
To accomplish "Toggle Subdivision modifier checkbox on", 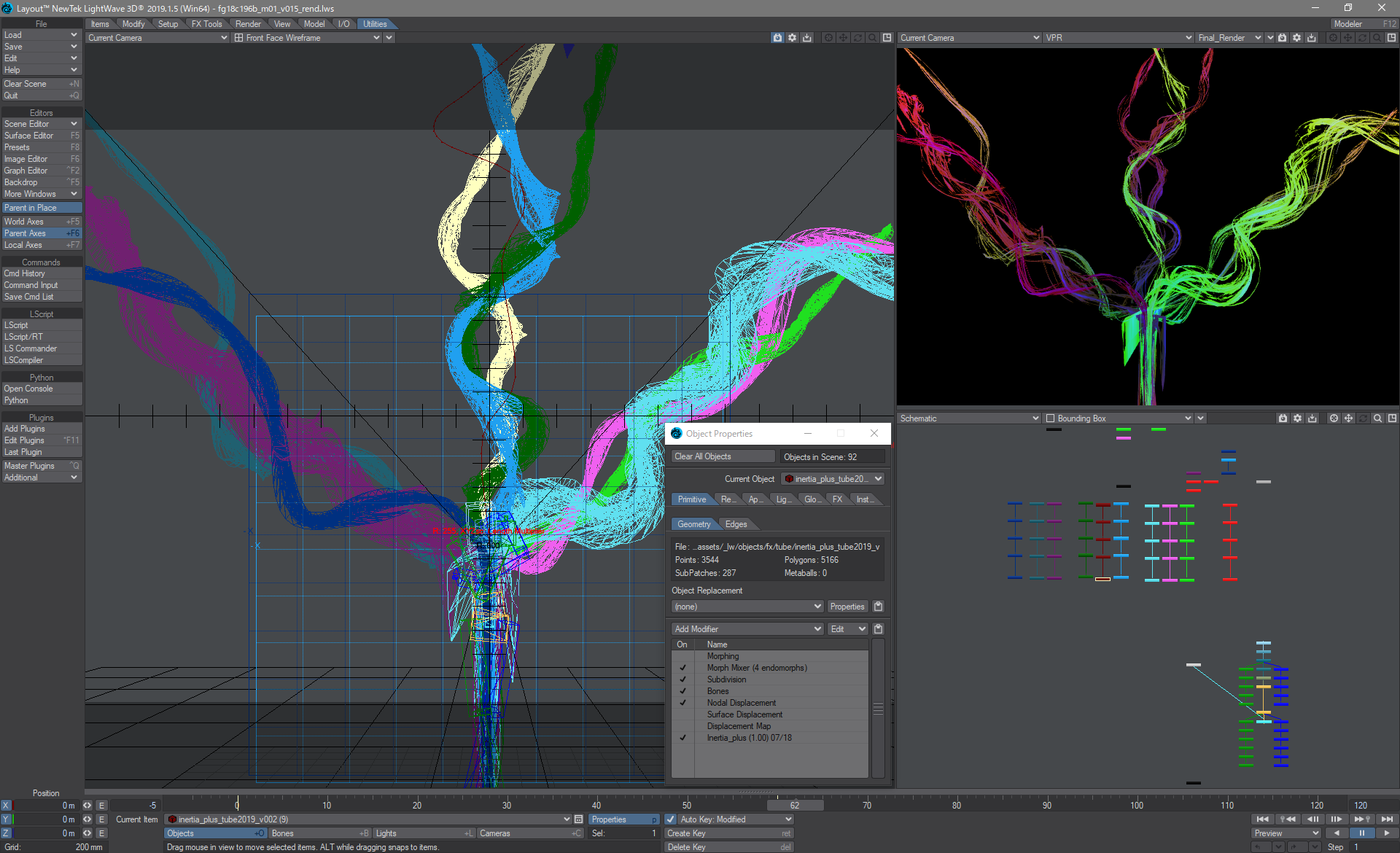I will 683,679.
